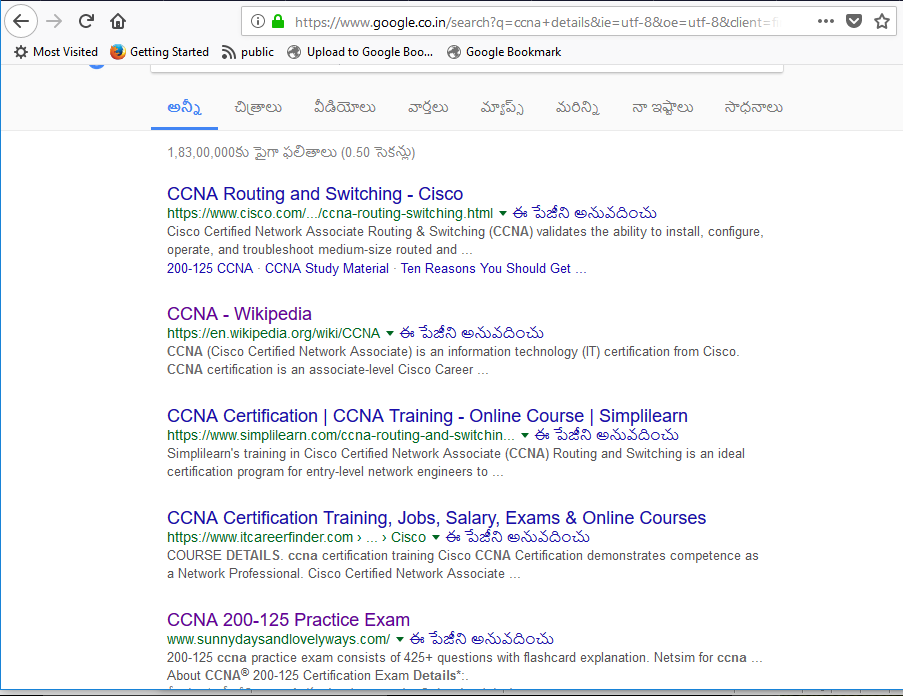Reload the current page
The image size is (903, 696).
coord(86,21)
